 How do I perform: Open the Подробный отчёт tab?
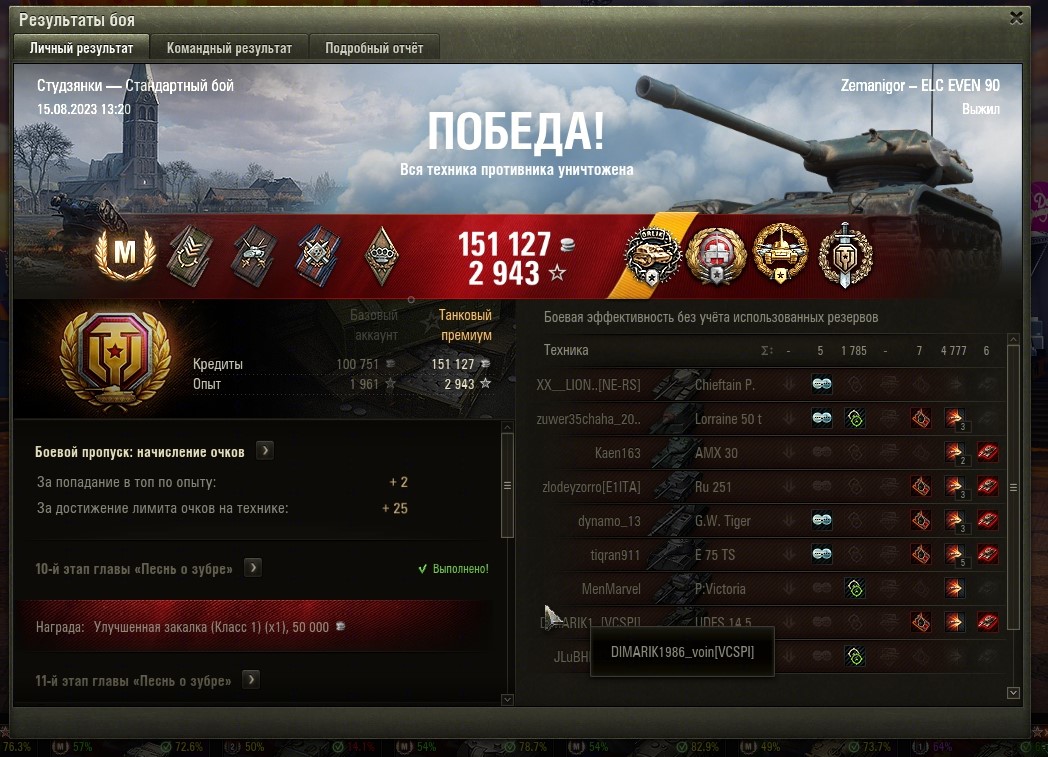(374, 48)
